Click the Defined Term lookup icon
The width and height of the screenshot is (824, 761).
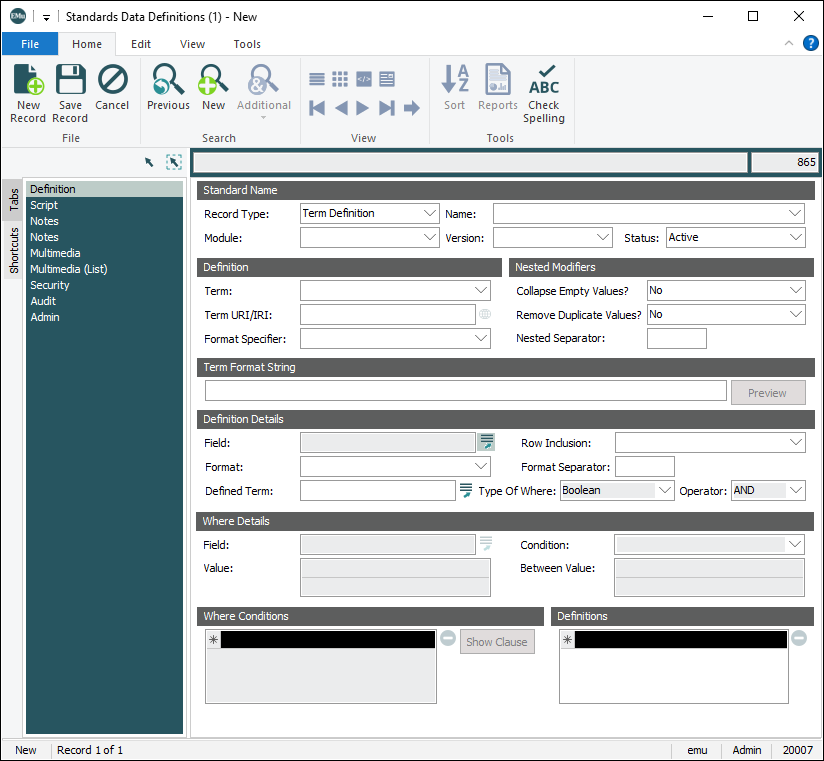click(x=465, y=490)
